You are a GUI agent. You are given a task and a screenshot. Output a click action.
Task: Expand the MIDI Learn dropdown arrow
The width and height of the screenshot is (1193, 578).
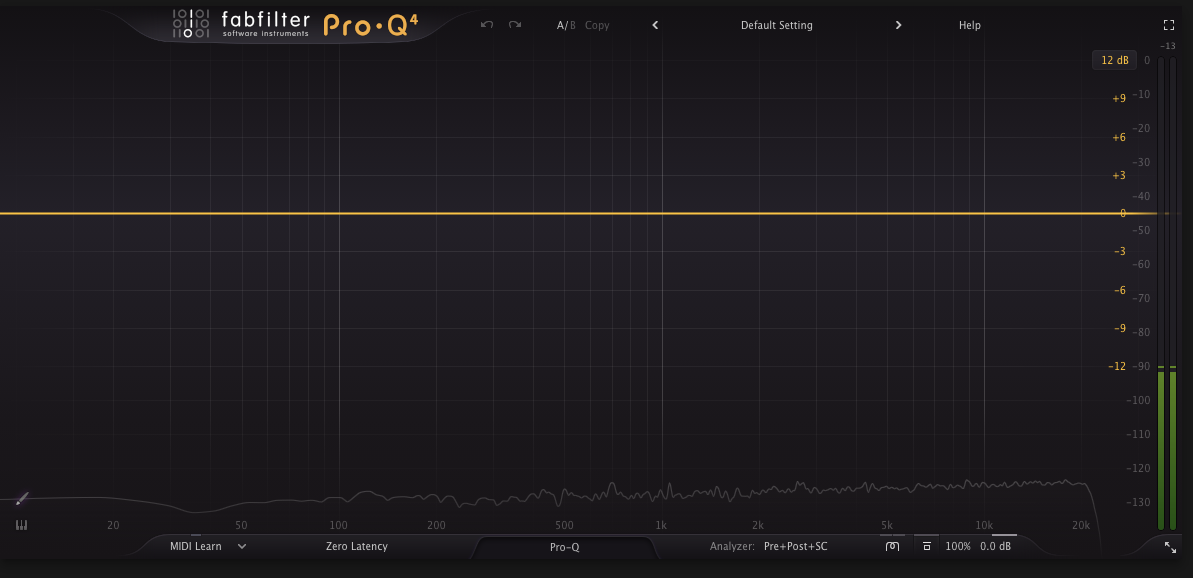point(242,547)
